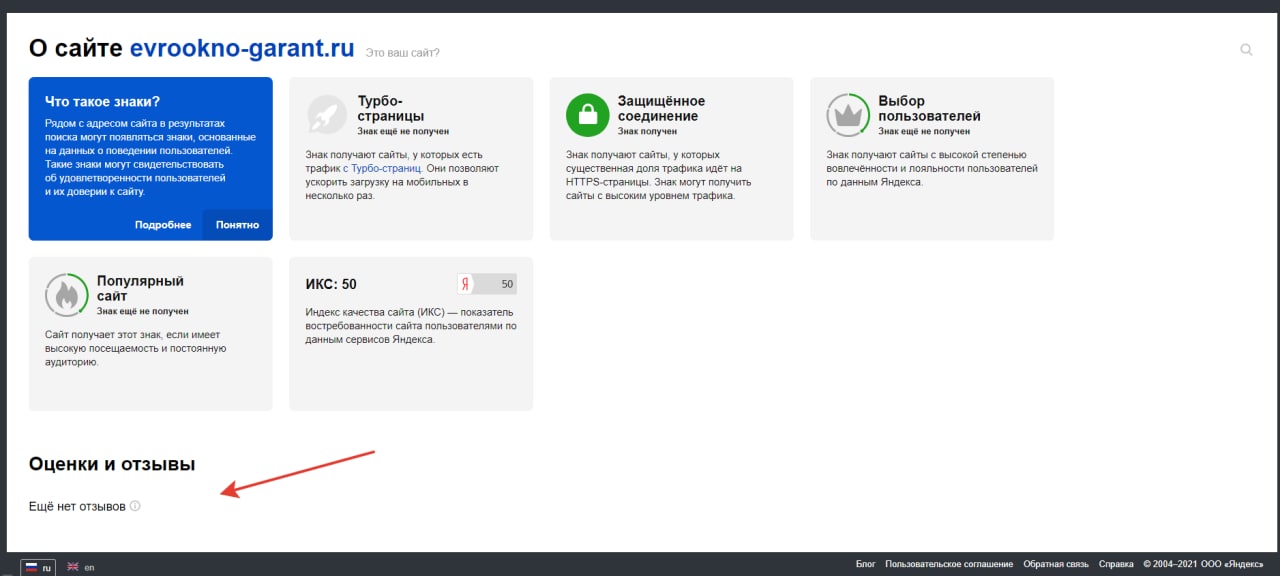Image resolution: width=1280 pixels, height=576 pixels.
Task: Click Знак ещё не получен under Популярный сайт
Action: coord(143,311)
